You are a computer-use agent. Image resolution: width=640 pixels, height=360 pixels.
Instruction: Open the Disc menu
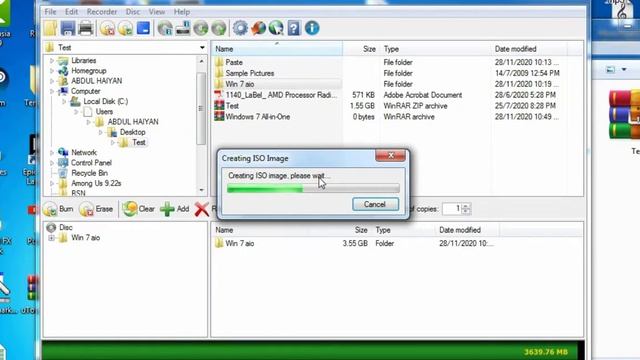(x=133, y=12)
